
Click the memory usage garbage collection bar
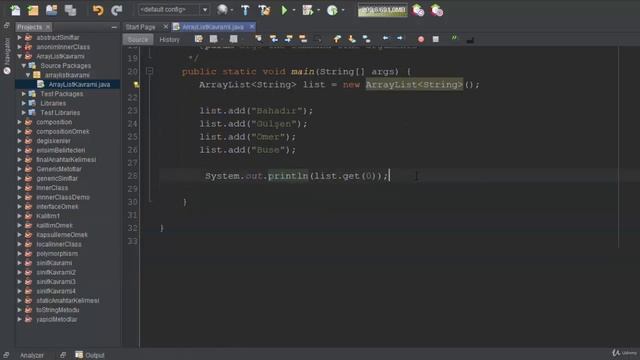[x=382, y=10]
